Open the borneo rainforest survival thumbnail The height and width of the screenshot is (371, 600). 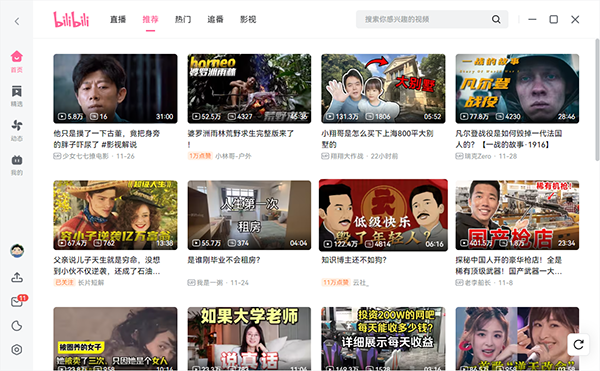pyautogui.click(x=249, y=89)
